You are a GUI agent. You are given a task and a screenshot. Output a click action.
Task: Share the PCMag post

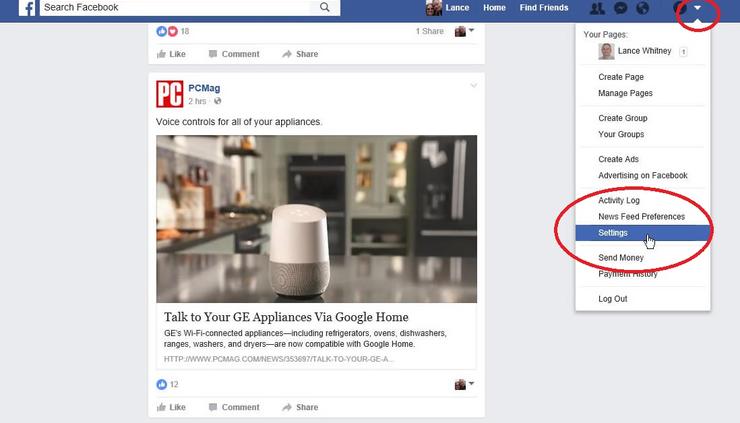pyautogui.click(x=300, y=407)
